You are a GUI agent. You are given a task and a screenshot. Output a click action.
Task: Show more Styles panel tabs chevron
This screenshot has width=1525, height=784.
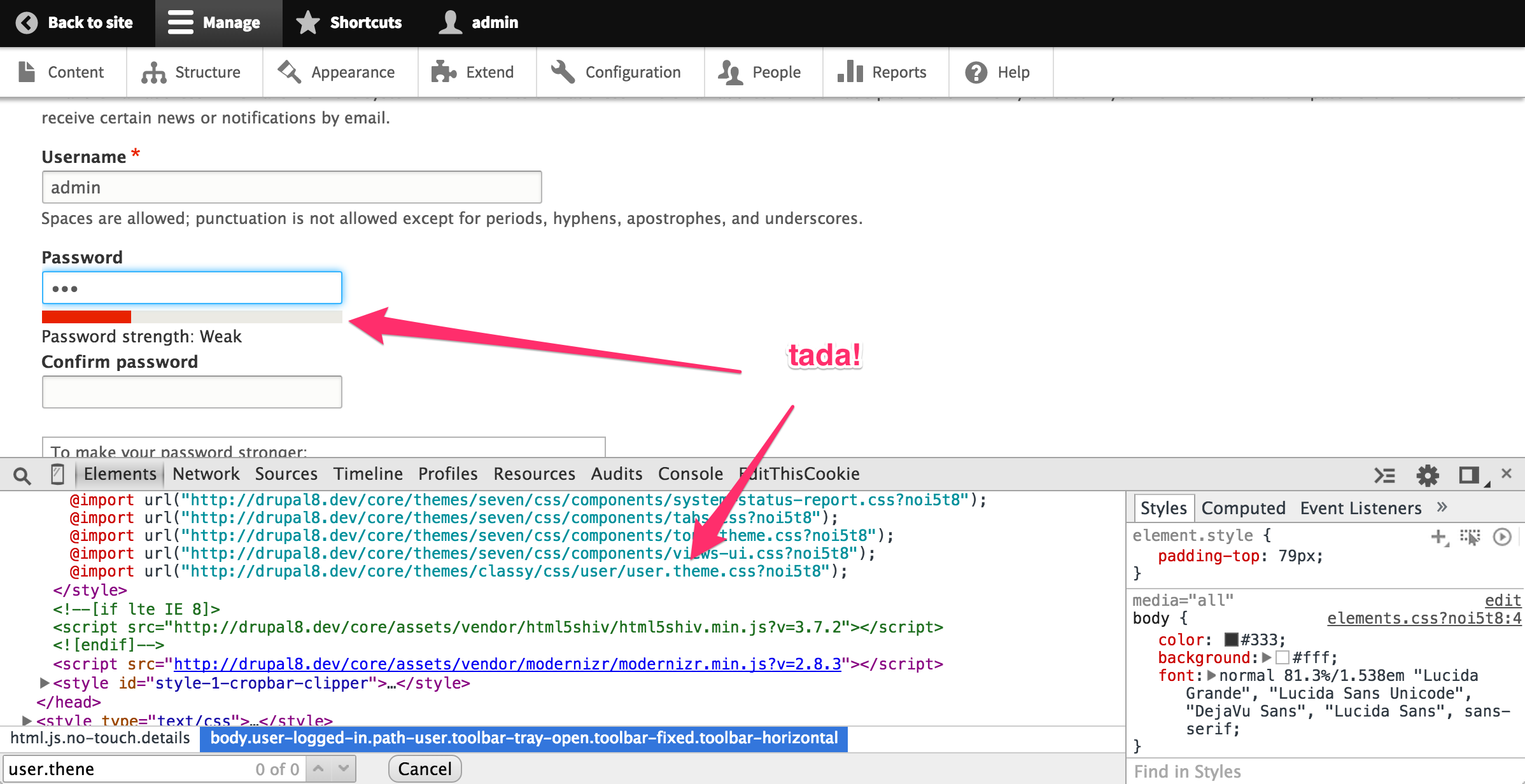(x=1442, y=507)
